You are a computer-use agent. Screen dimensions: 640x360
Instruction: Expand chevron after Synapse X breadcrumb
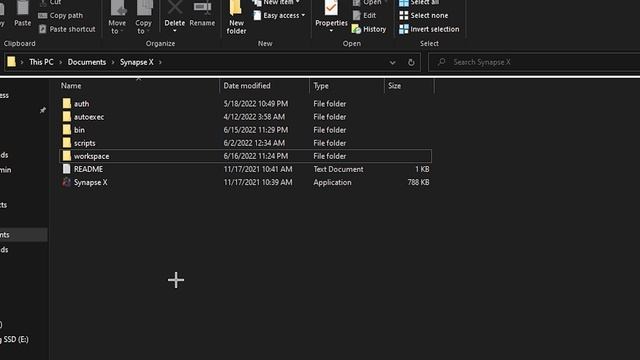pos(160,62)
